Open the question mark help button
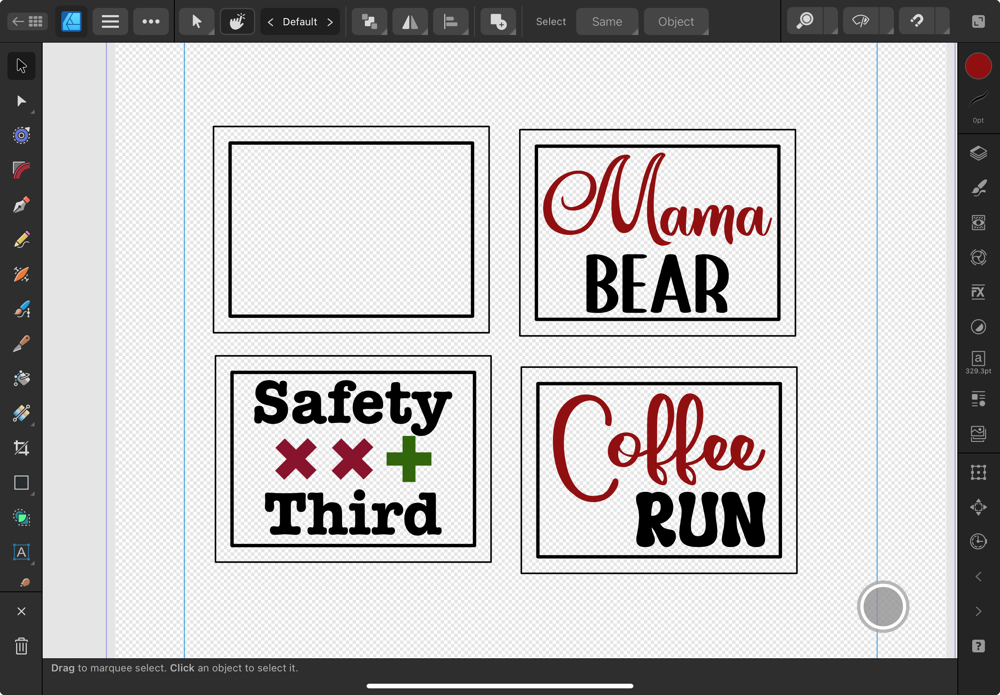1000x695 pixels. pos(978,646)
